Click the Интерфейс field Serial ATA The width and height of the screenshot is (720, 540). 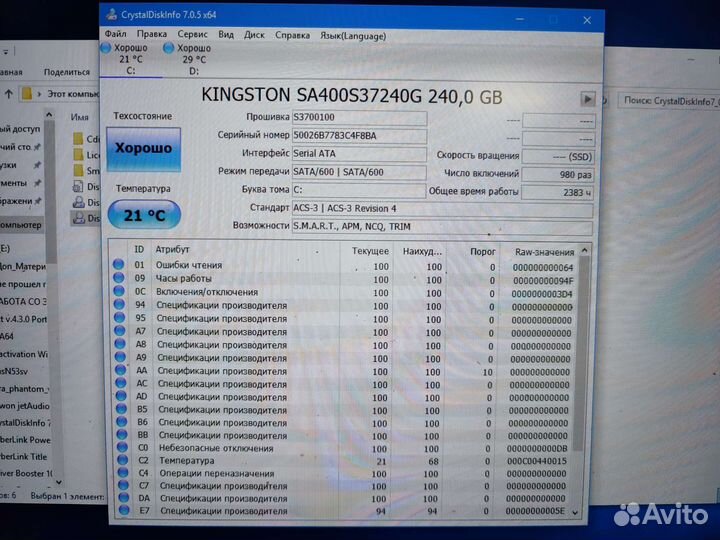click(x=360, y=154)
